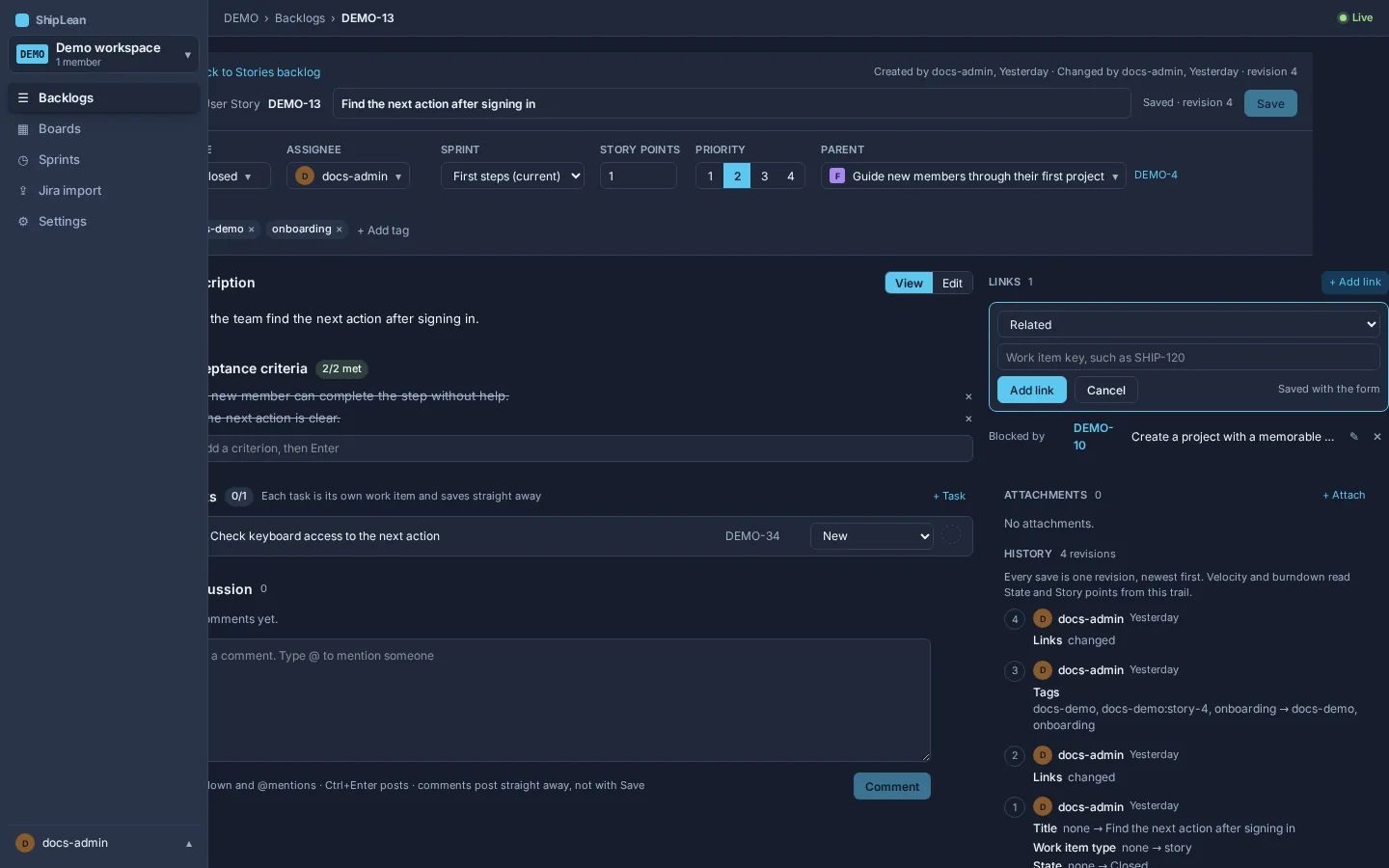Open the Assignee docs-admin dropdown
Image resolution: width=1389 pixels, height=868 pixels.
coord(348,176)
